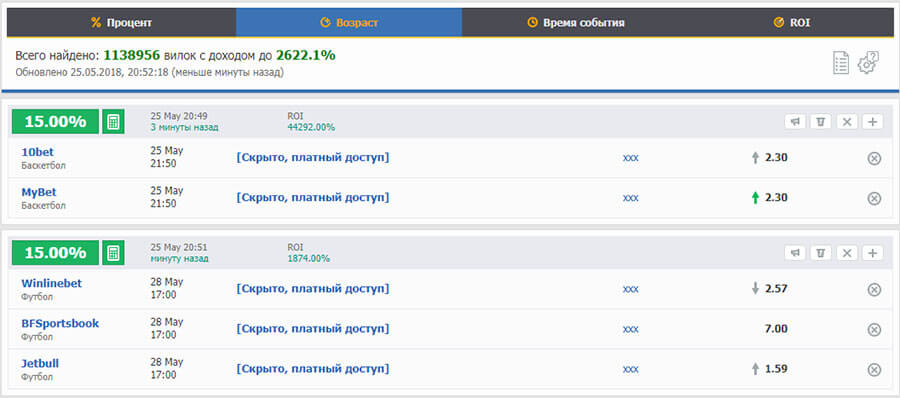Screen dimensions: 900x398
Task: Remove the 10bet row using circled X
Action: [x=874, y=158]
